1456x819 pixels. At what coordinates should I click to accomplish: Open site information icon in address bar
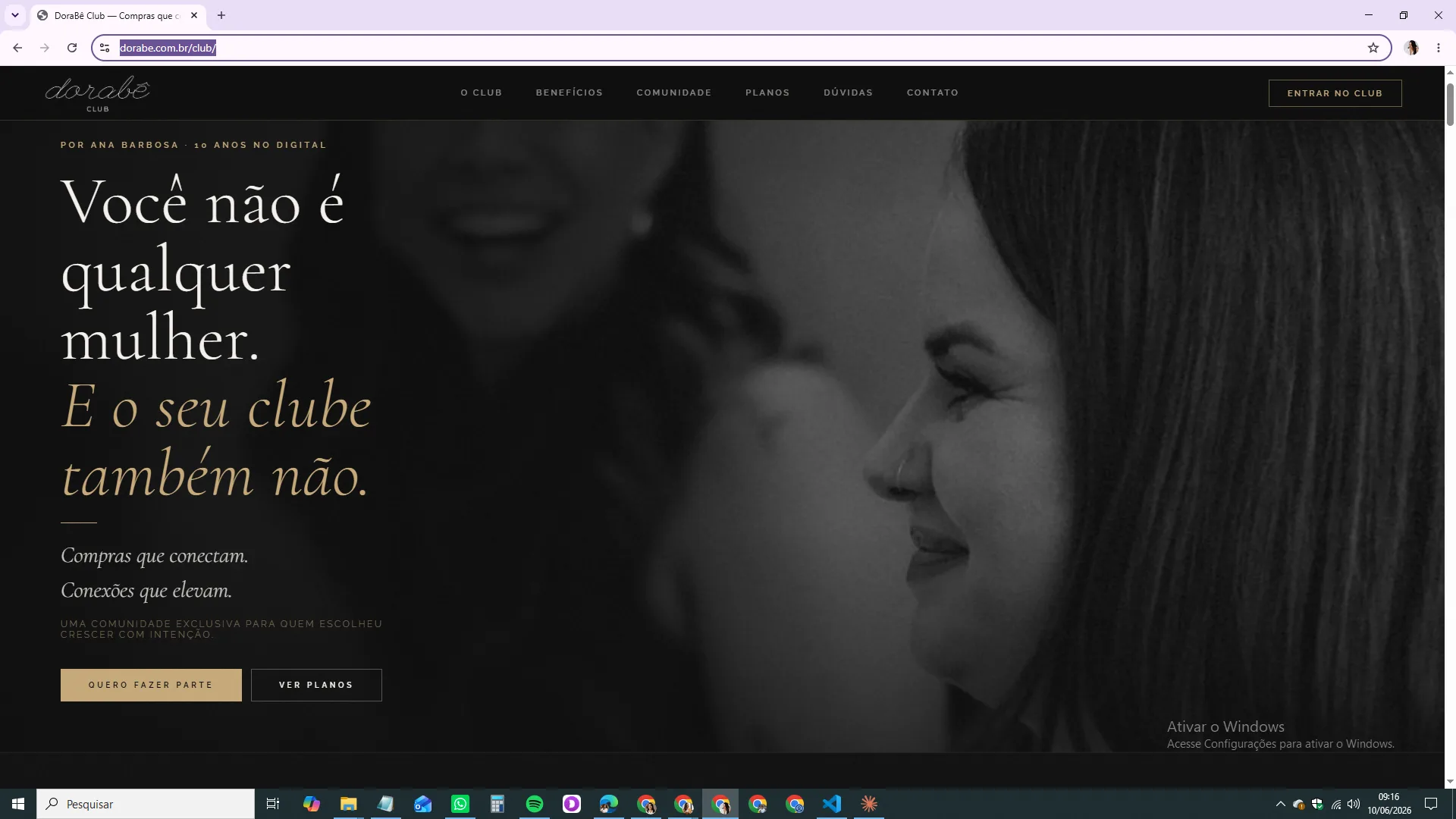[105, 48]
